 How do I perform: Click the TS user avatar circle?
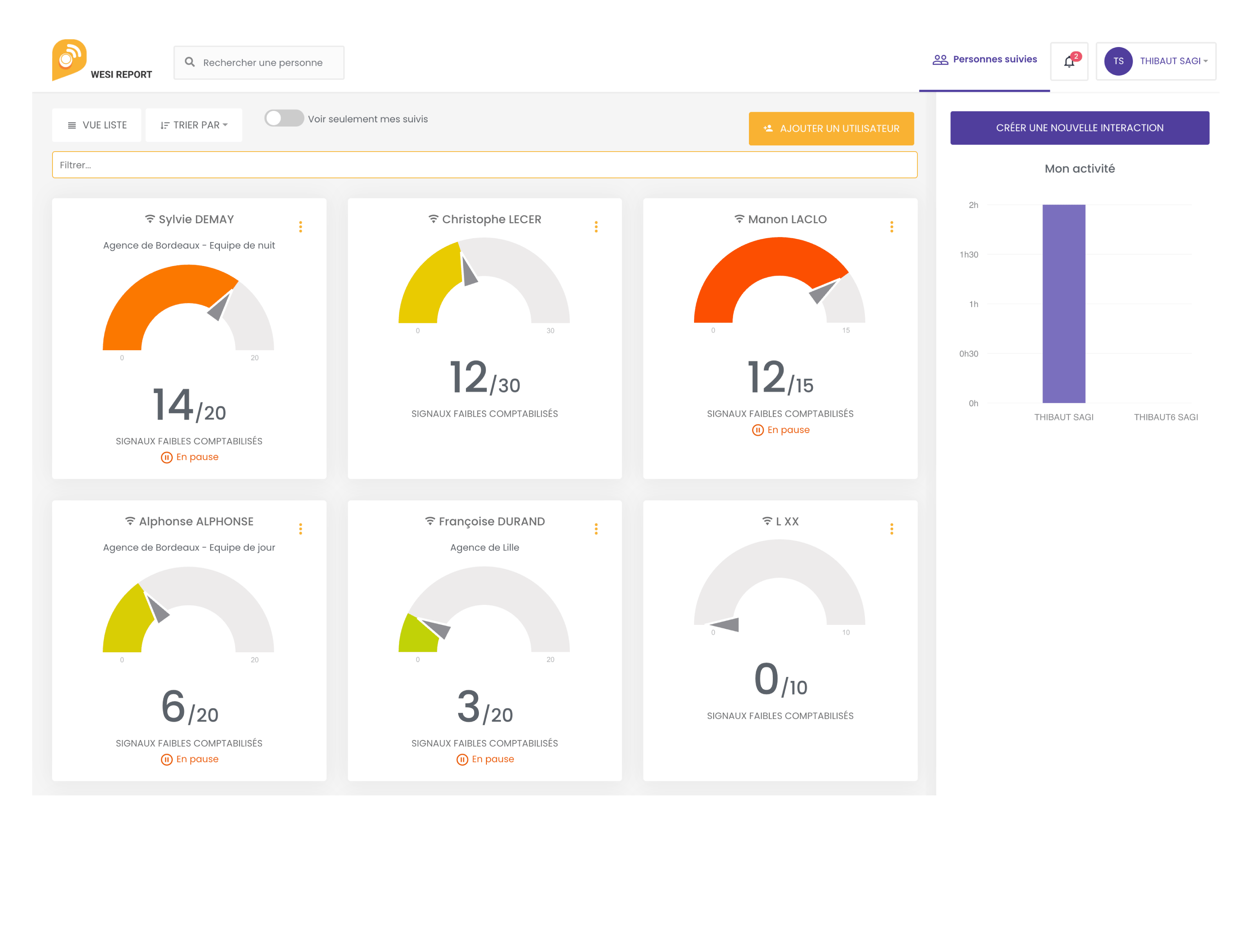click(1118, 62)
